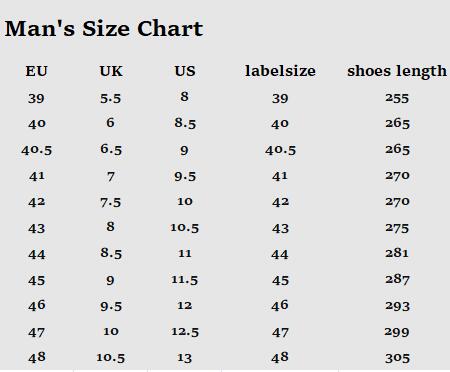450x372 pixels.
Task: Select US size 12 cell
Action: pos(185,306)
